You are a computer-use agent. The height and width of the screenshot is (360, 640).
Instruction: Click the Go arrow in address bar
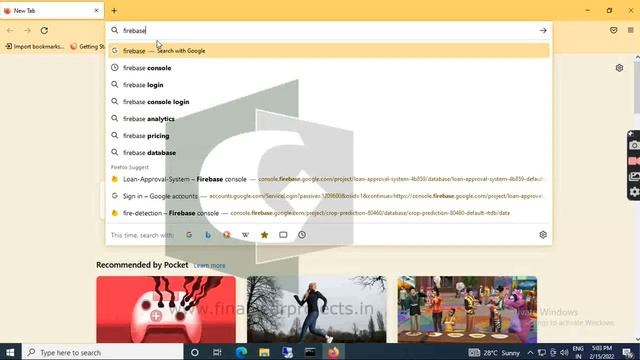pos(543,31)
